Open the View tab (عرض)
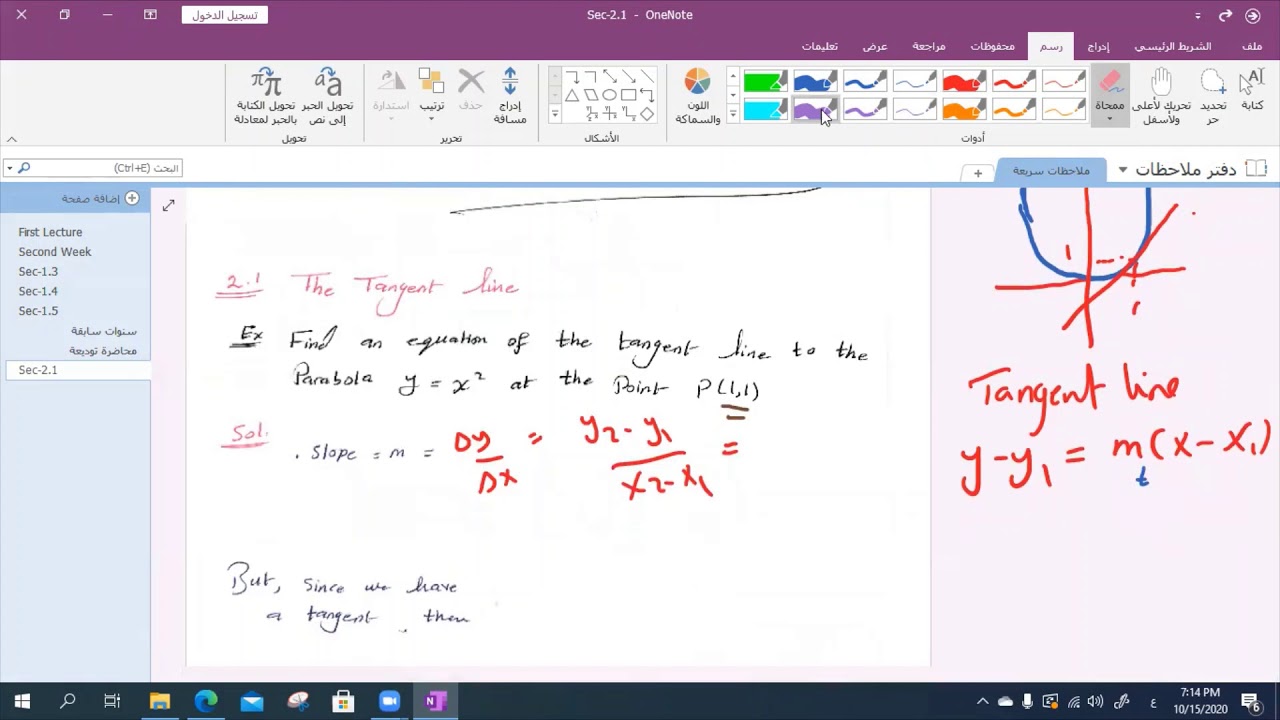Screen dimensions: 1280x720 pyautogui.click(x=875, y=46)
